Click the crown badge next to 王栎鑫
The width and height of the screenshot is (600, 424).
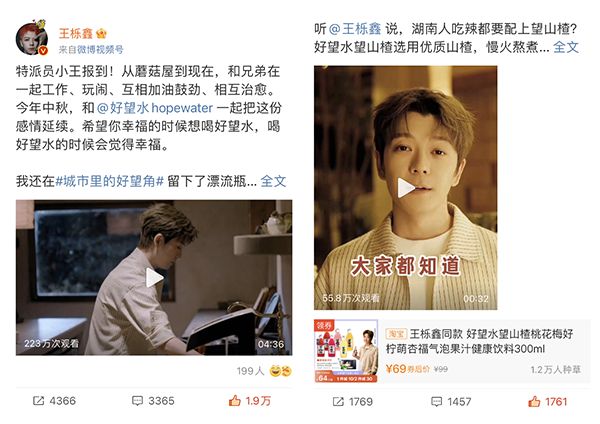[101, 34]
